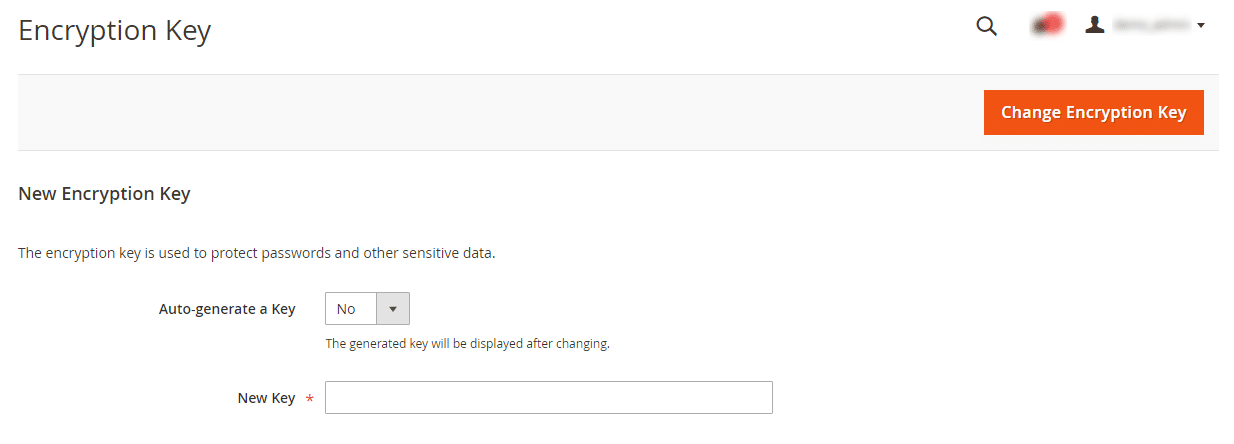Click the red notification count badge
Image resolution: width=1234 pixels, height=444 pixels.
pos(1052,22)
